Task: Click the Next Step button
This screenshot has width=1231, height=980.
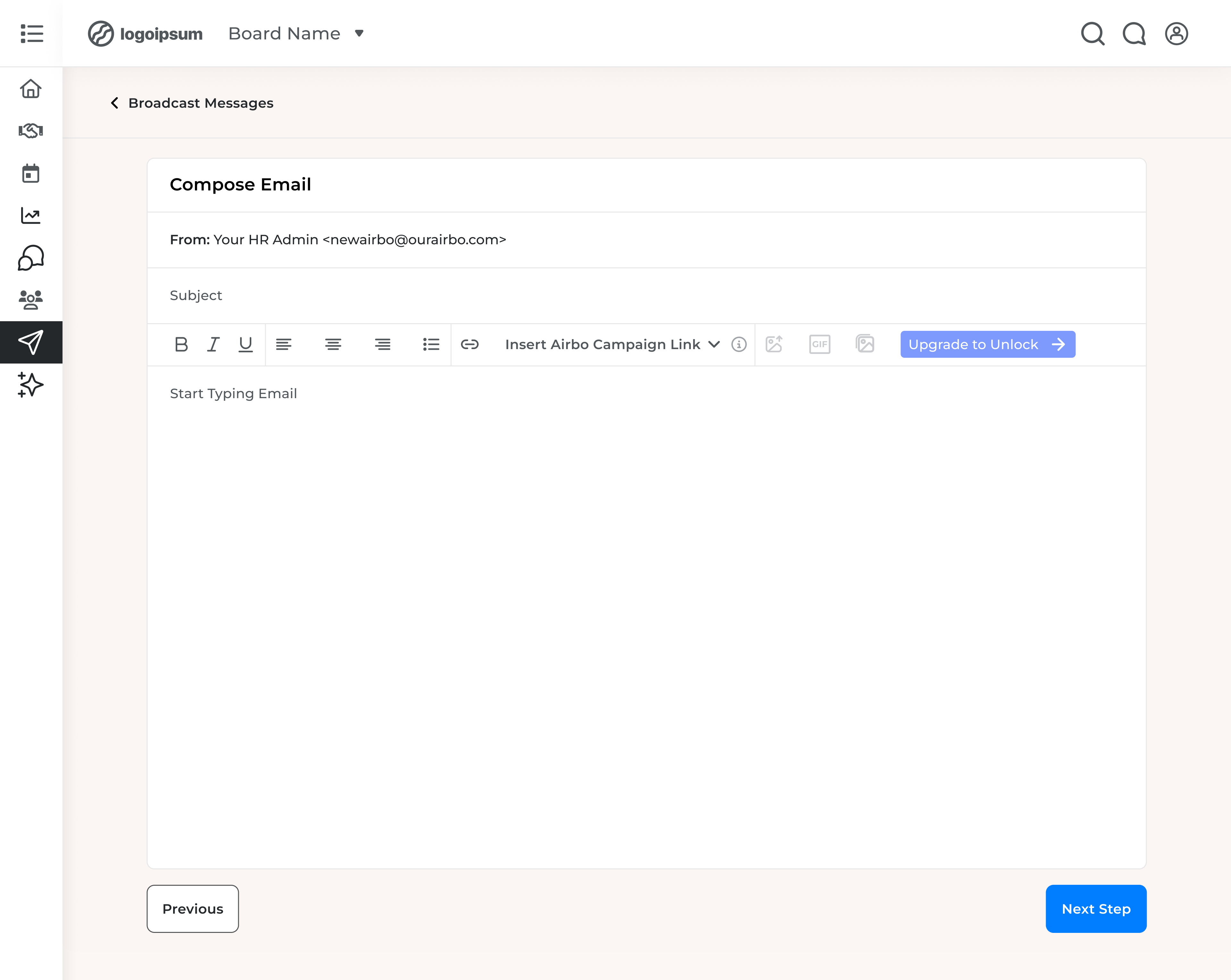Action: 1096,909
